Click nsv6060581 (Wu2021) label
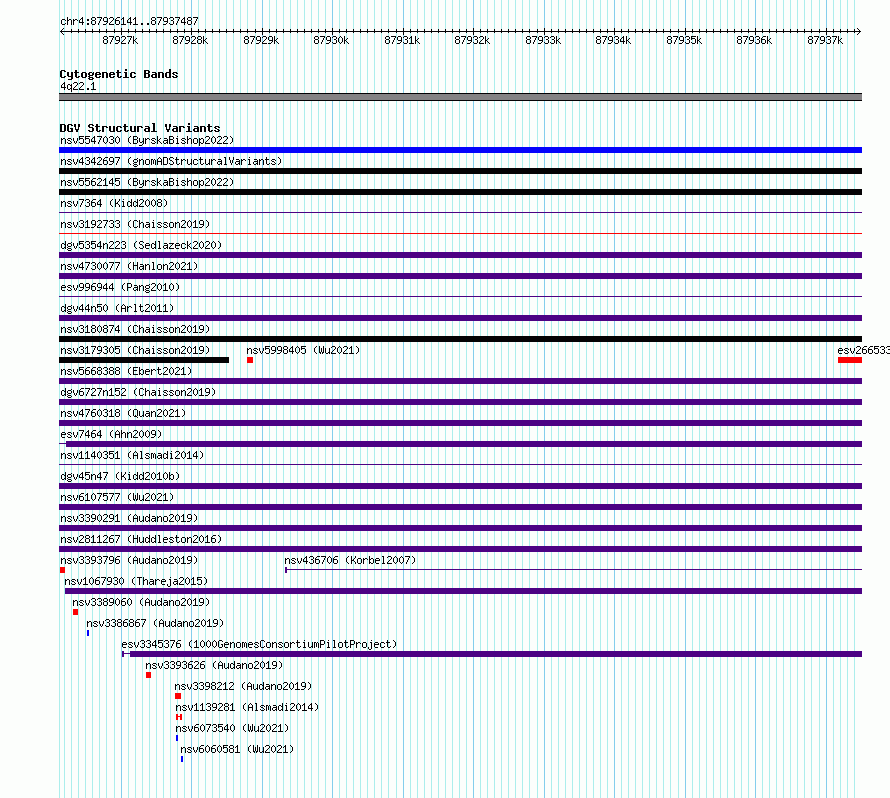Image resolution: width=890 pixels, height=798 pixels. 237,749
